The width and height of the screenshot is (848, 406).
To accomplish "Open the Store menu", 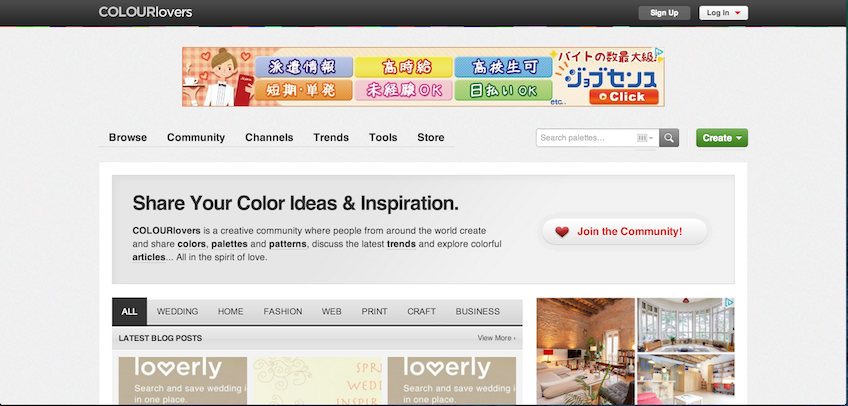I will [x=430, y=137].
